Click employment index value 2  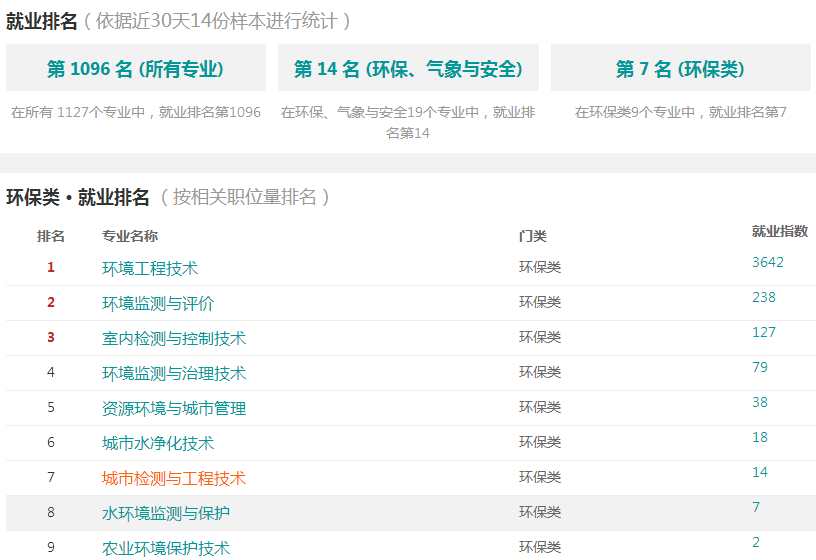click(756, 542)
